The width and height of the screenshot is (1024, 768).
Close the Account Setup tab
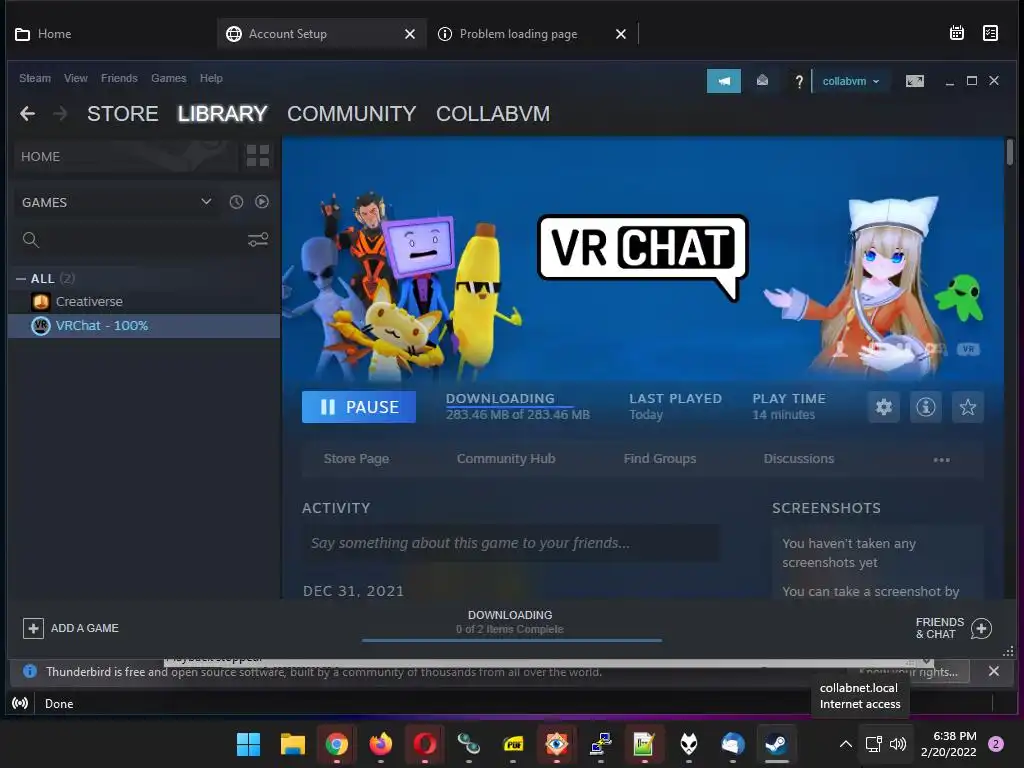409,34
